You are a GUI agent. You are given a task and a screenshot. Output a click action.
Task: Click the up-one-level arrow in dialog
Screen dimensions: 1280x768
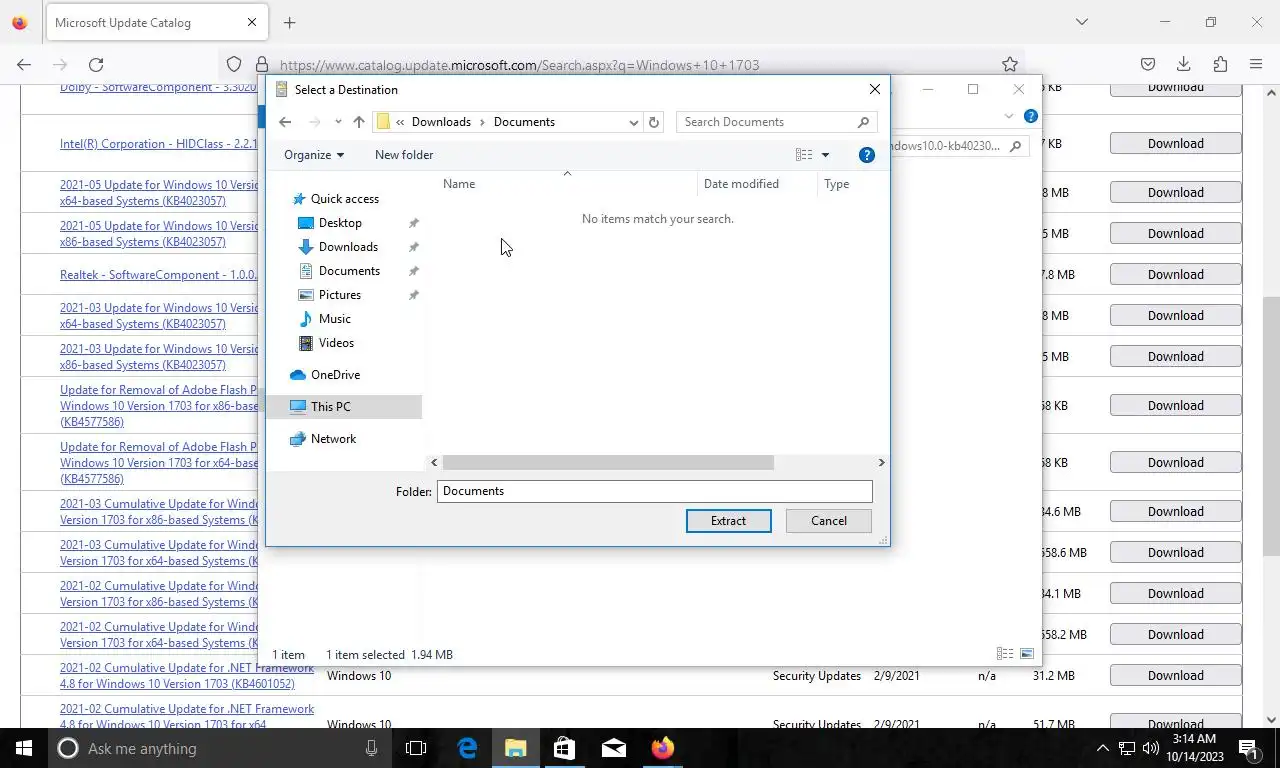coord(359,122)
